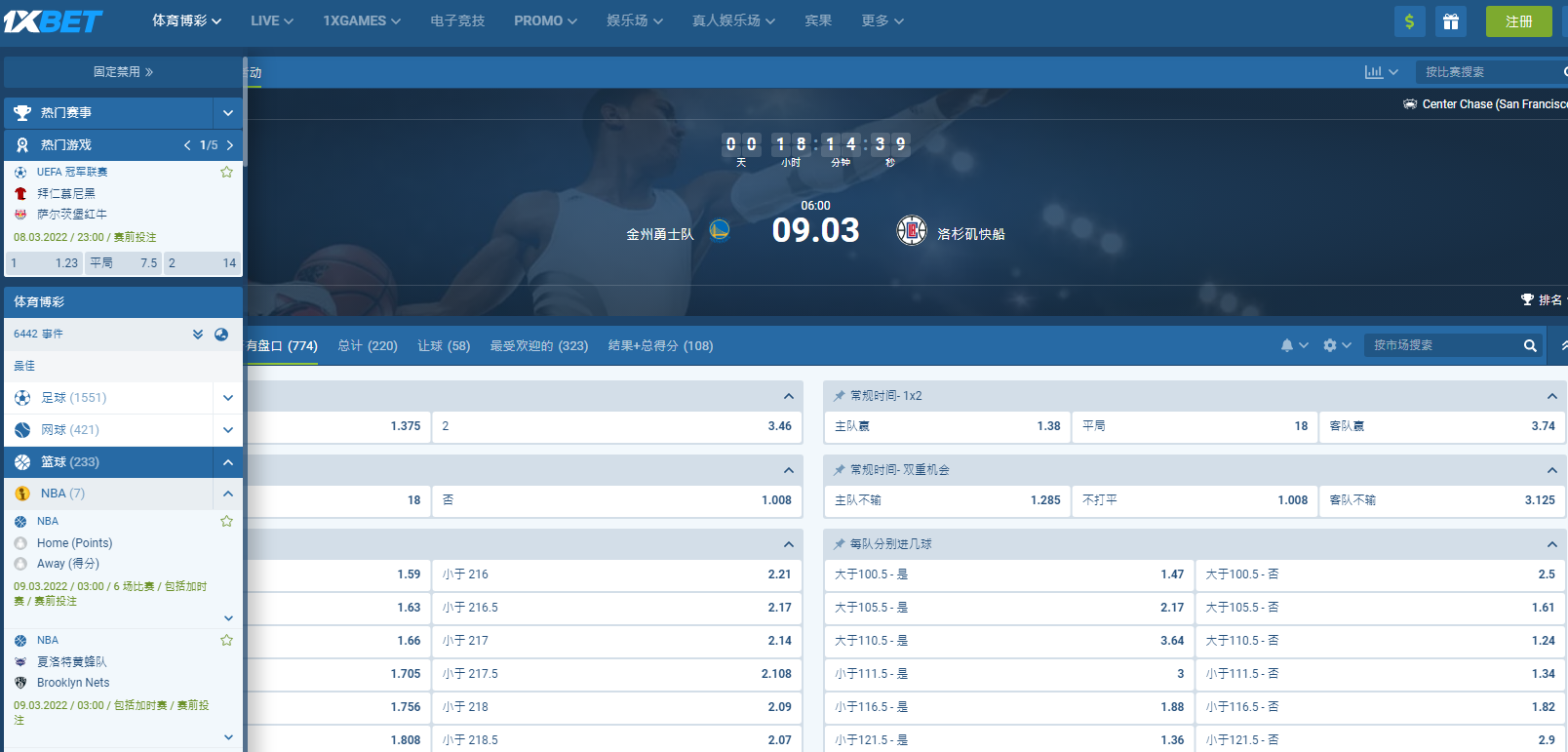Image resolution: width=1568 pixels, height=752 pixels.
Task: Open the statistics chart icon dropdown
Action: 1381,72
